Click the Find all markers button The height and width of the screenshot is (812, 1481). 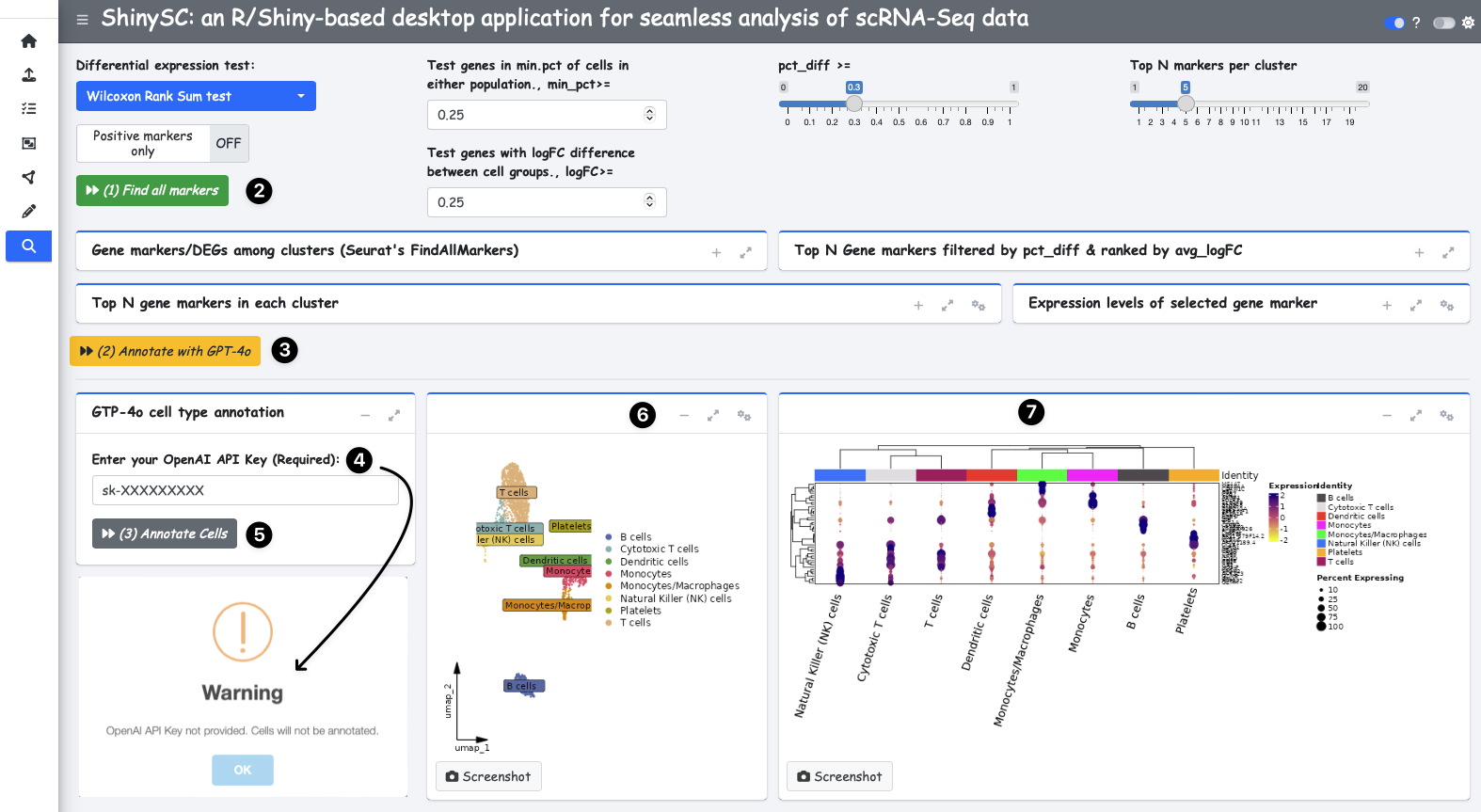click(152, 190)
